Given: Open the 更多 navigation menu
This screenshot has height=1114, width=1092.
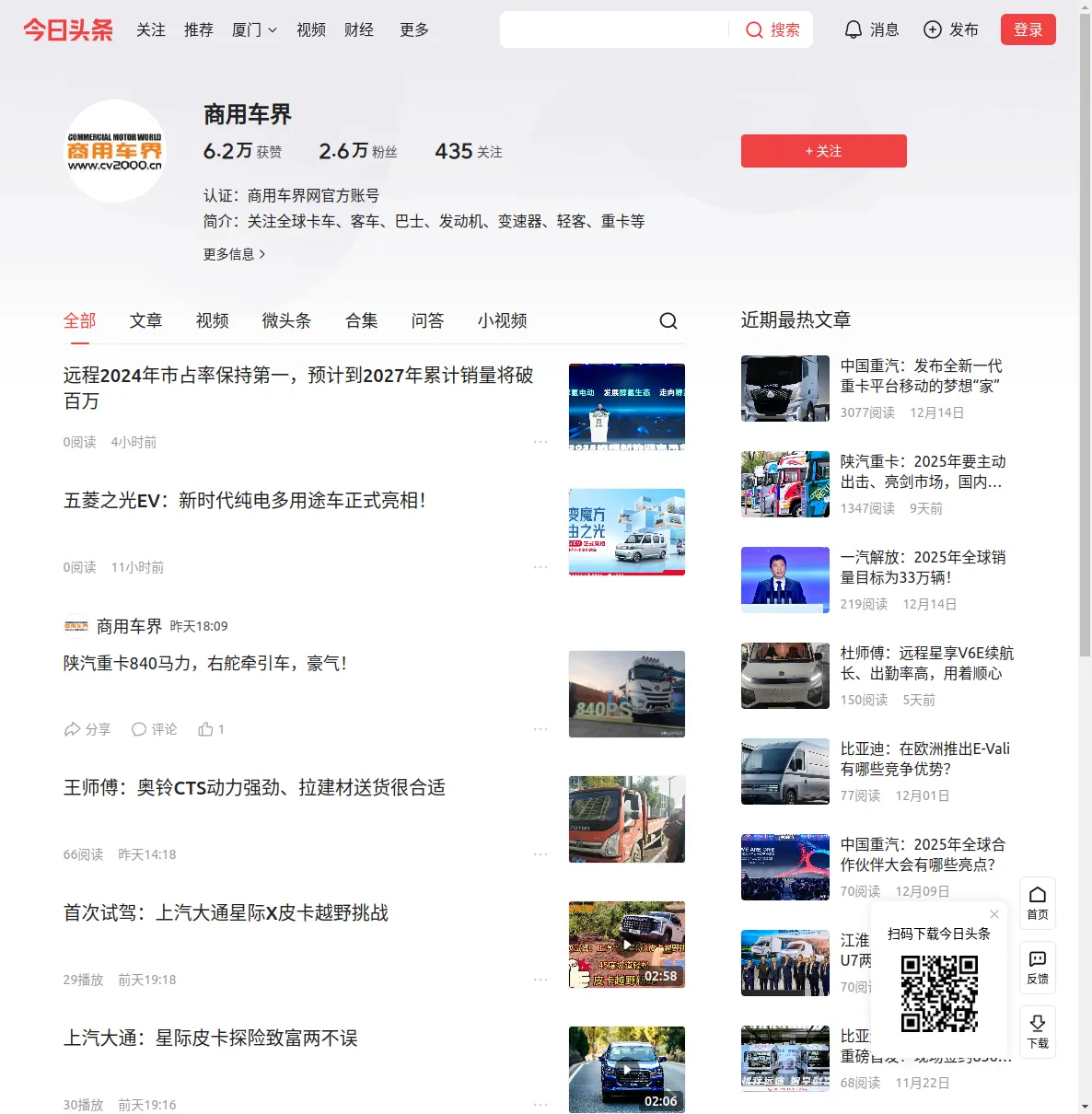Looking at the screenshot, I should click(x=414, y=30).
